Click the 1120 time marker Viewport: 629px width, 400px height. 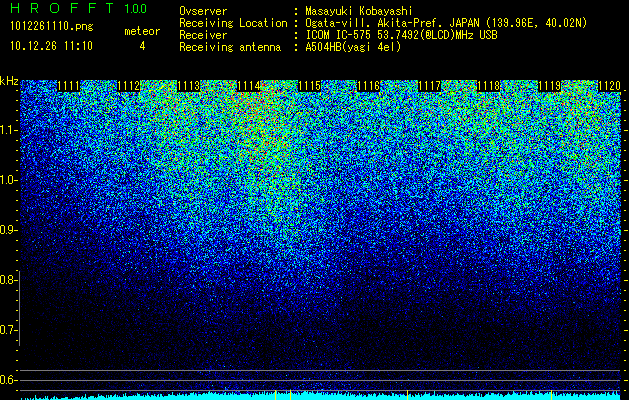coord(609,86)
